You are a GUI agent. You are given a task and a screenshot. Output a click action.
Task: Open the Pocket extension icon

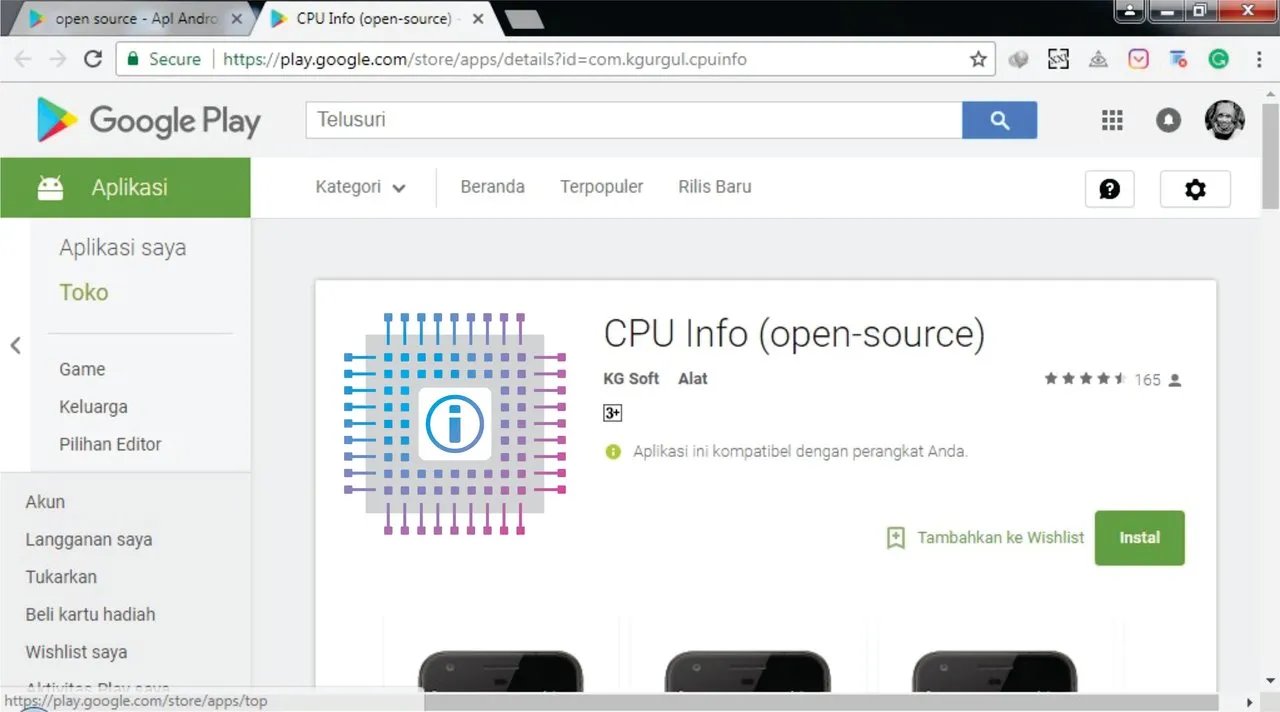coord(1138,59)
